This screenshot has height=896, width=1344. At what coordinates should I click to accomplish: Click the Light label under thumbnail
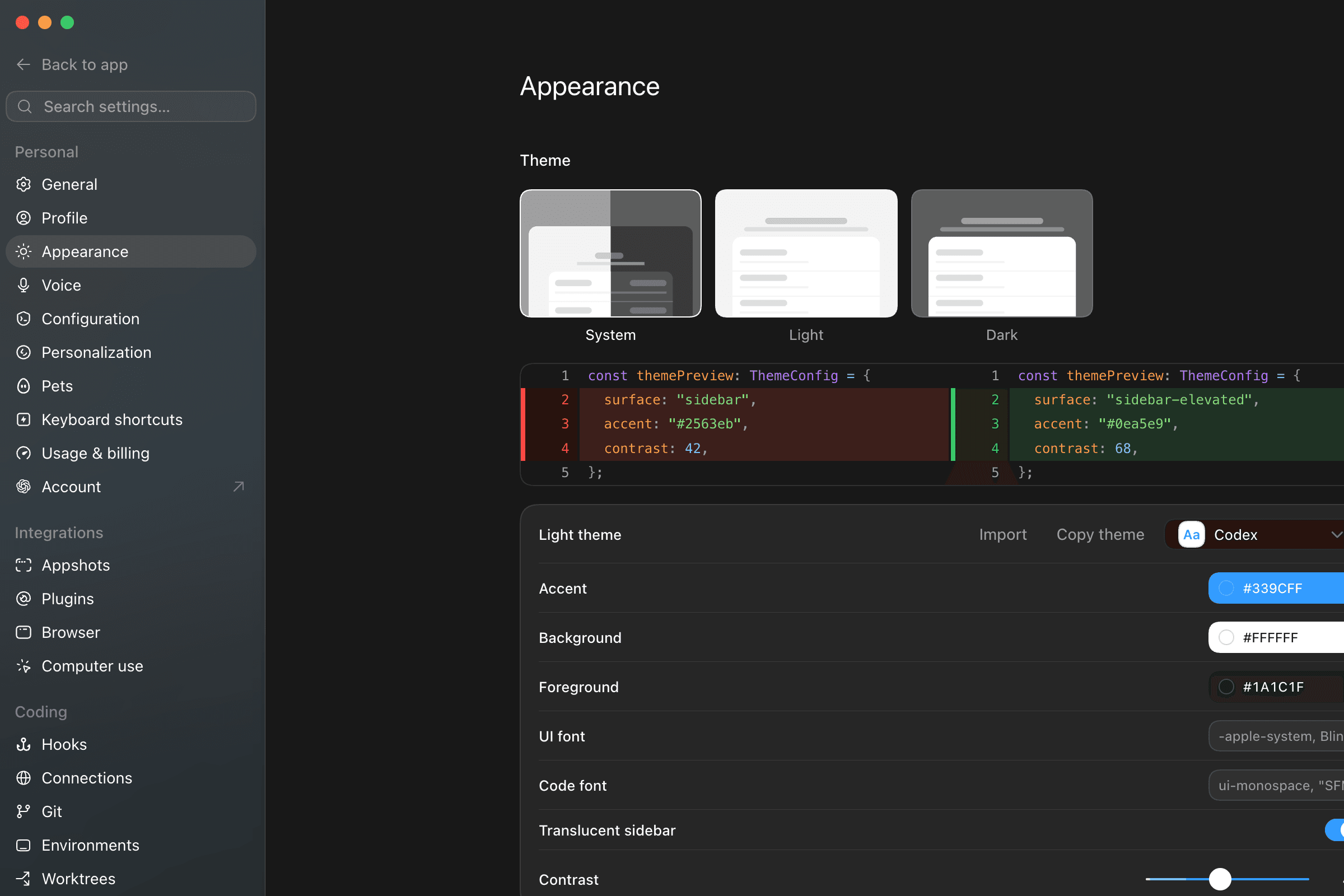806,335
